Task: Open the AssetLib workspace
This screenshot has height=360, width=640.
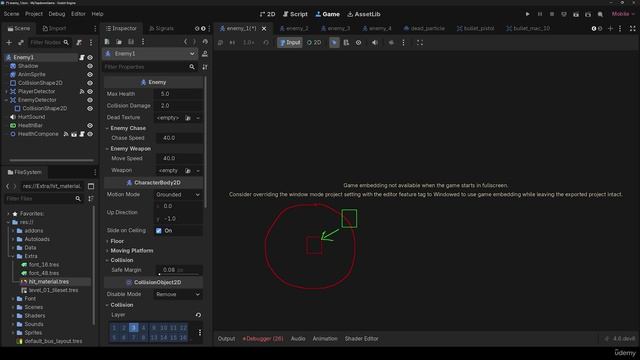Action: point(364,14)
